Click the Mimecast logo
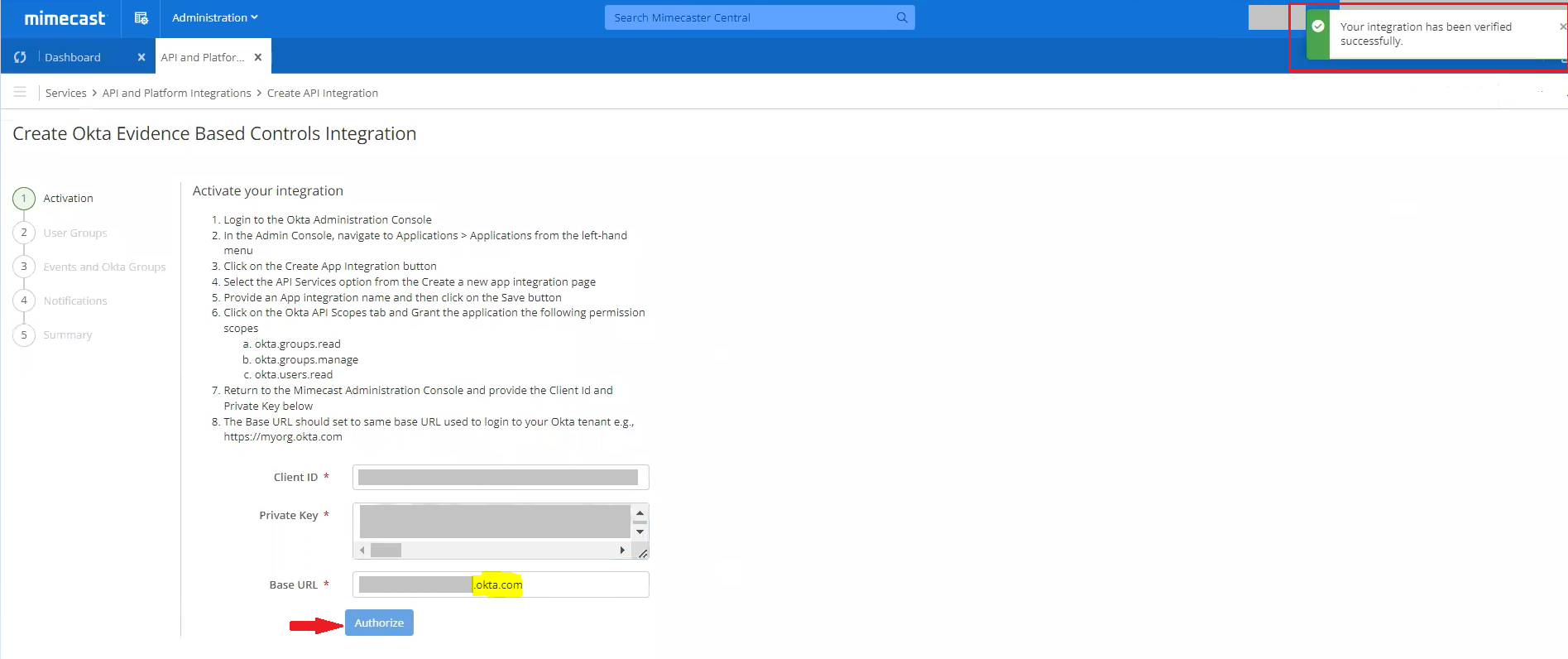1568x659 pixels. pyautogui.click(x=65, y=18)
